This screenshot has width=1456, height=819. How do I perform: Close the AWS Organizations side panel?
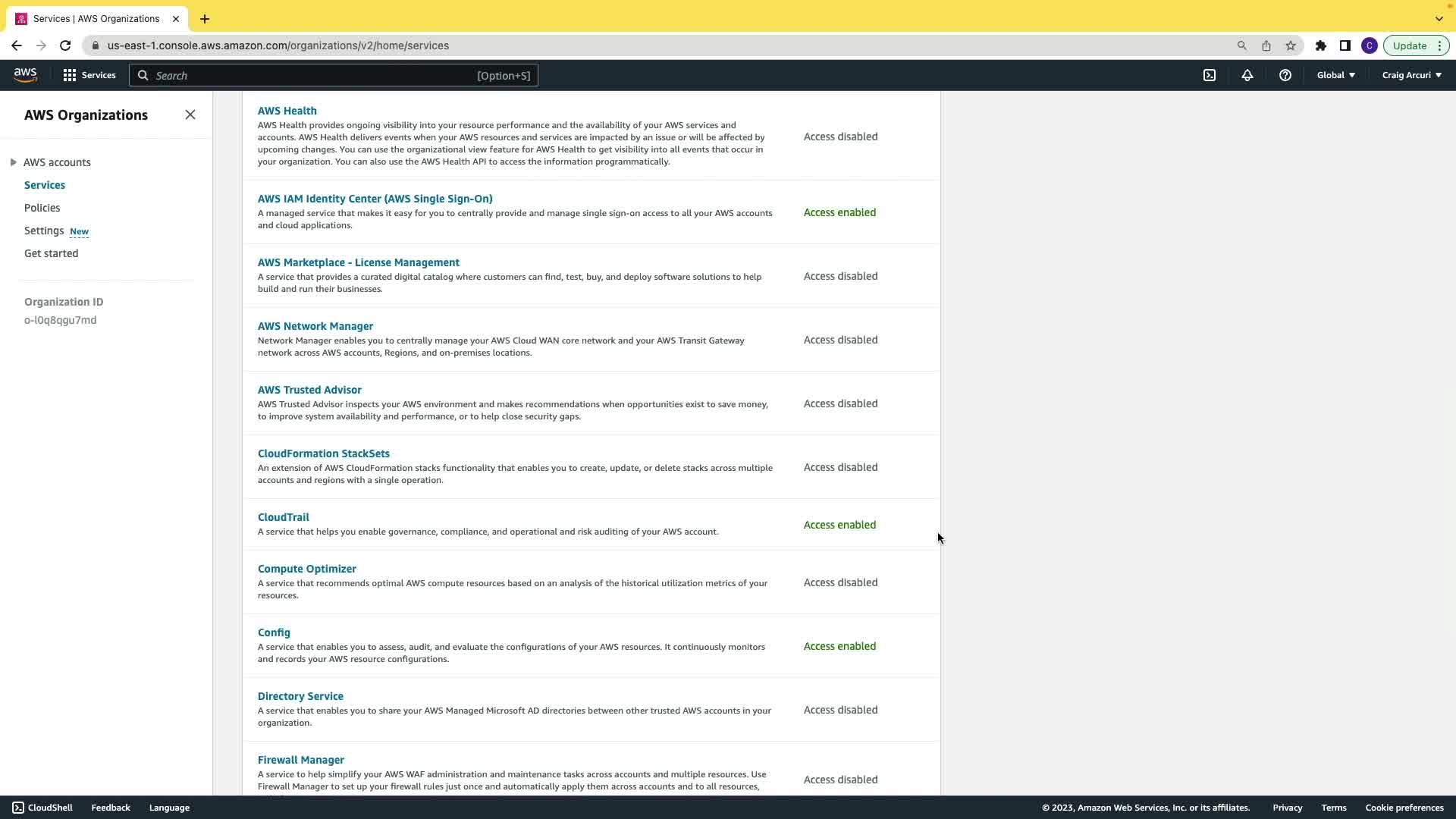click(x=190, y=115)
